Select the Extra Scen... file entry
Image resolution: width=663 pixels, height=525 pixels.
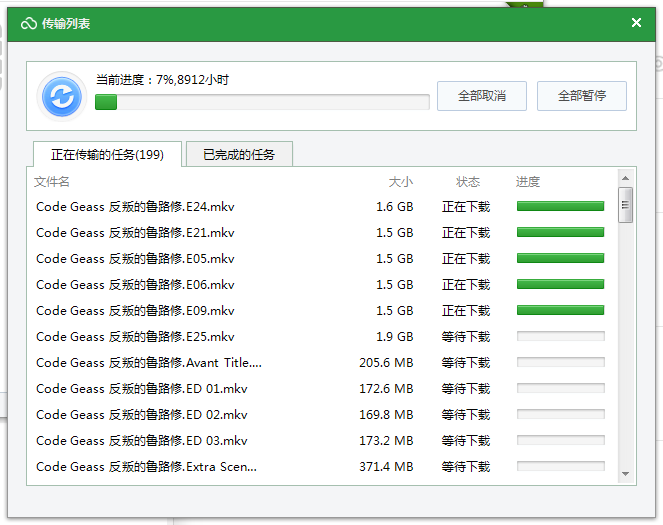(146, 467)
